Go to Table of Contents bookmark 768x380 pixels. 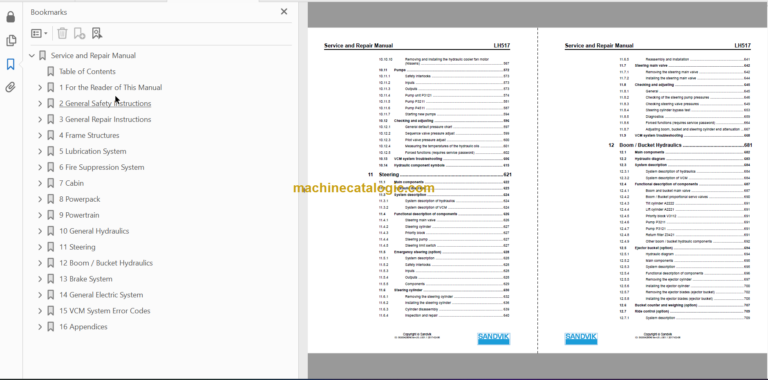pos(87,71)
